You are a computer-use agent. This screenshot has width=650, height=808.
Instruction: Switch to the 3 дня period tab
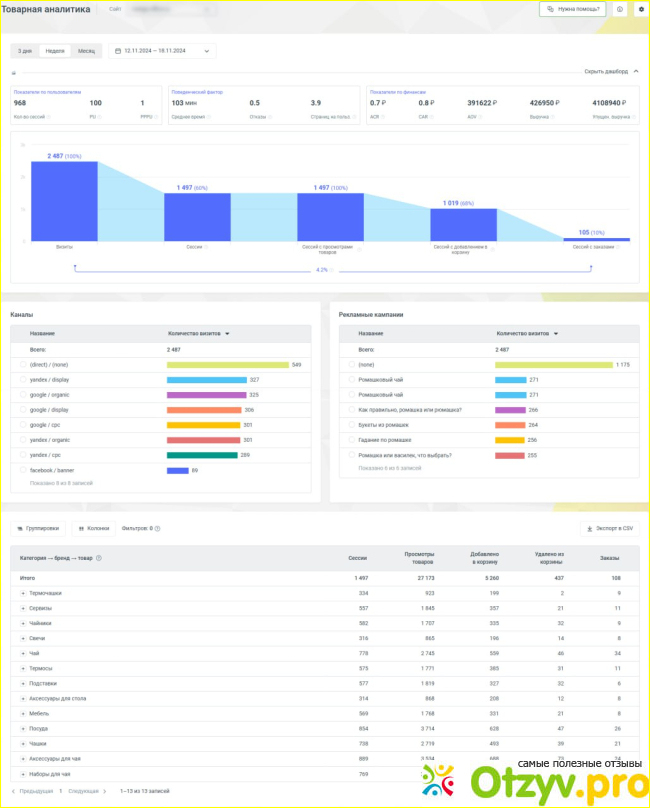(x=25, y=50)
